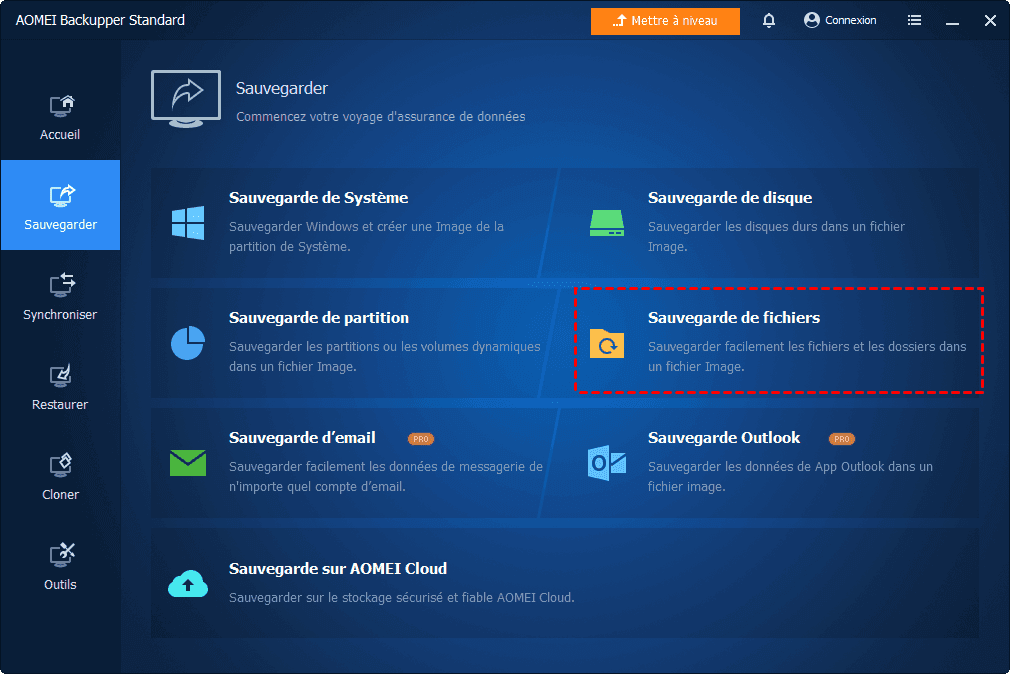Click 'Sauvegarder Windows et créer une Image' description
Viewport: 1010px width, 674px height.
[367, 236]
